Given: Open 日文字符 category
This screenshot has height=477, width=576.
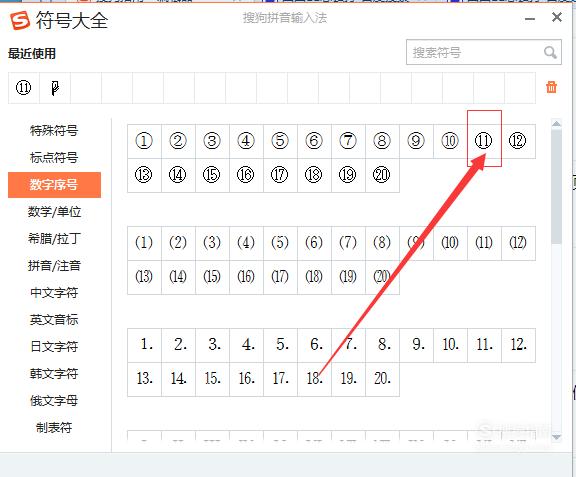Looking at the screenshot, I should 54,347.
